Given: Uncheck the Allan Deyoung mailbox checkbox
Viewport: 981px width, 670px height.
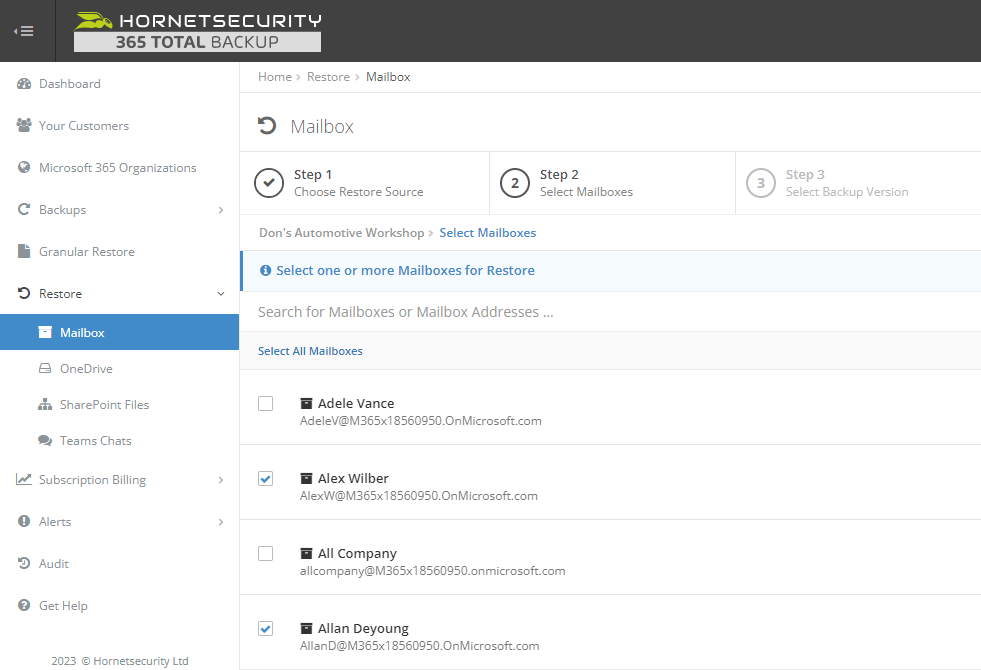Looking at the screenshot, I should point(265,628).
